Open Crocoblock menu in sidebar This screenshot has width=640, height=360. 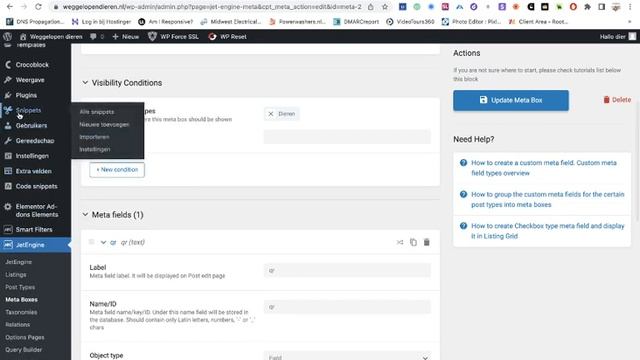[x=32, y=64]
